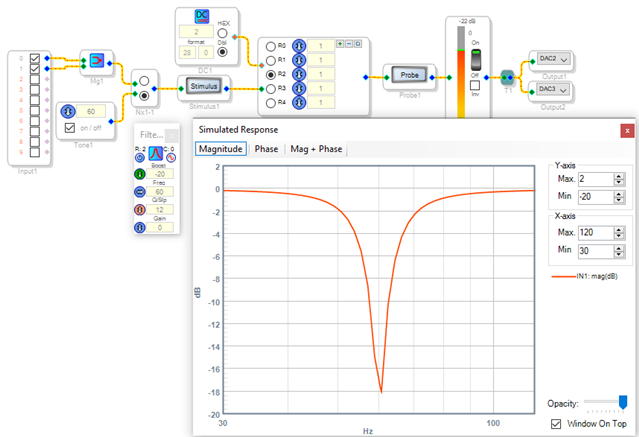This screenshot has width=639, height=437.
Task: Select the Dbl radio button in DC1
Action: (x=222, y=52)
